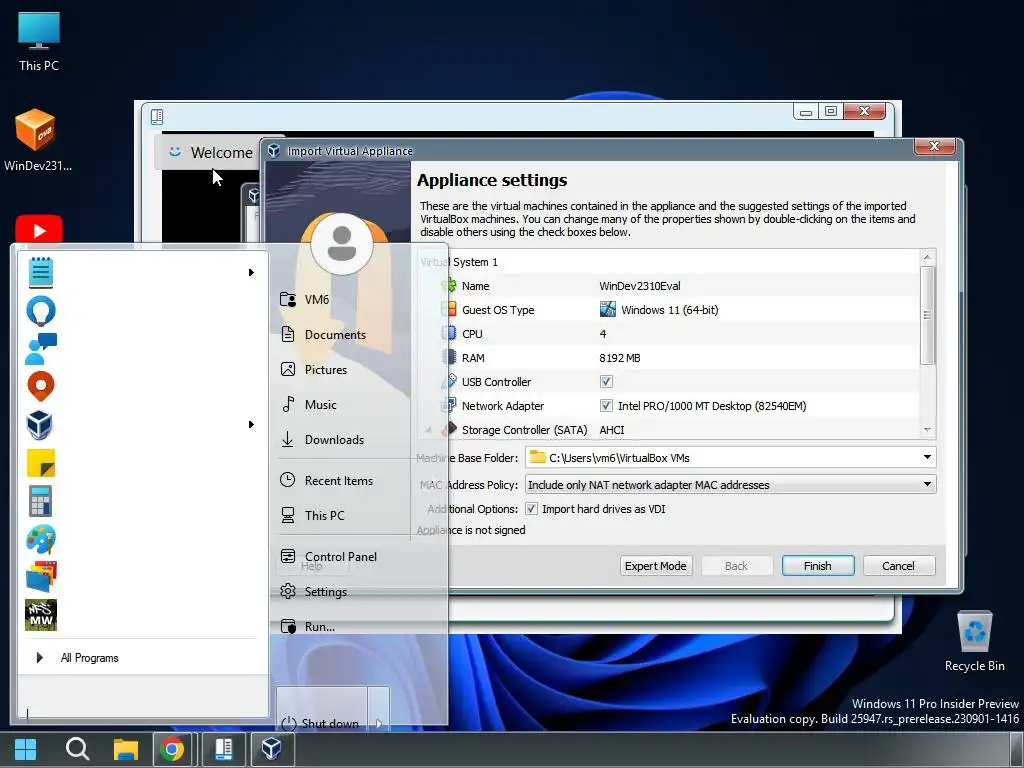The width and height of the screenshot is (1024, 768).
Task: Click the settings list scroll-down arrow
Action: [927, 430]
